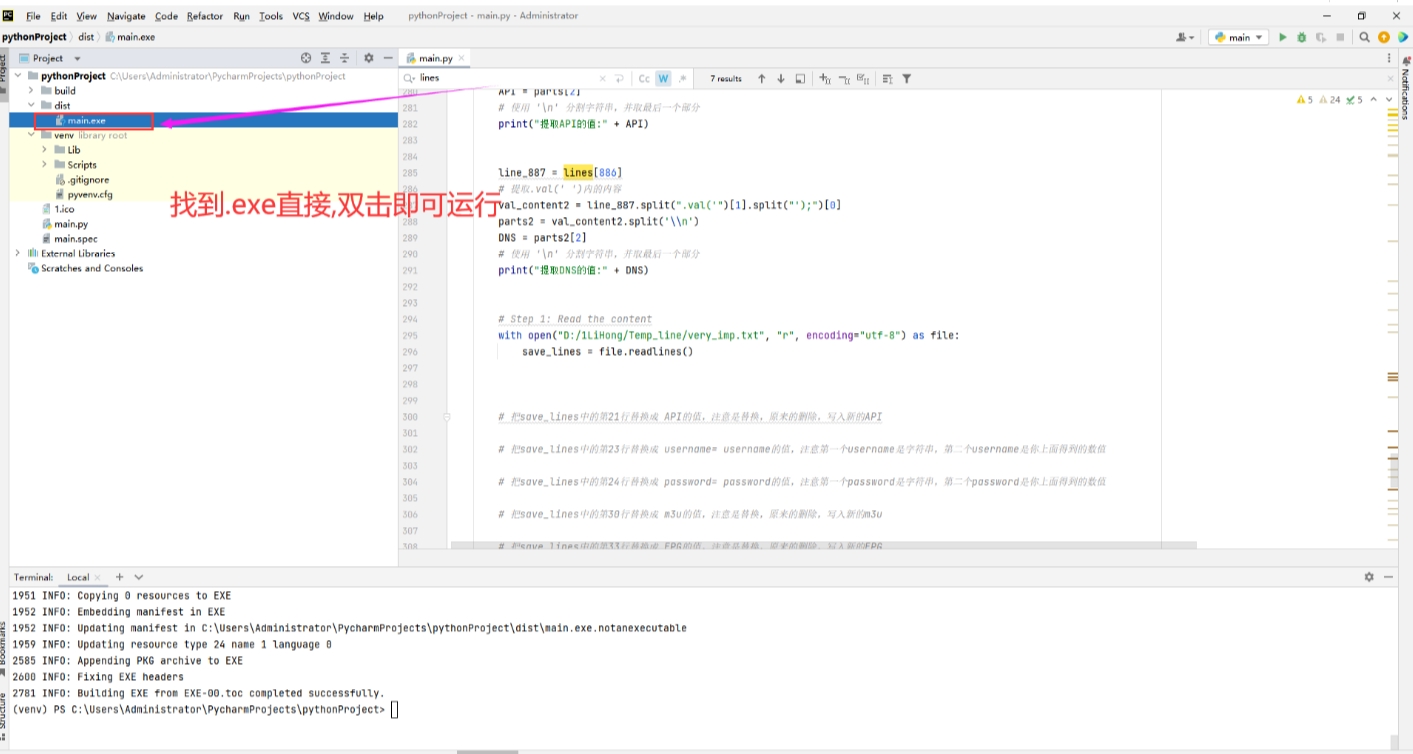Open Search Everywhere magnifier icon
Screen dimensions: 1413x754
[1364, 37]
